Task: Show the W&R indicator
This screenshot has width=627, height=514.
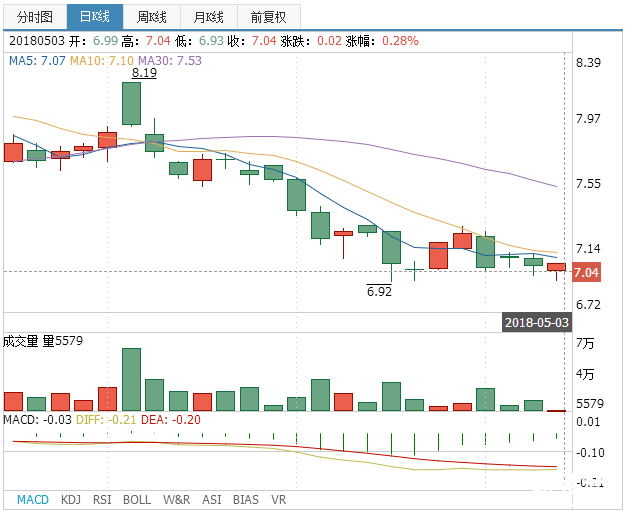Action: pos(176,500)
